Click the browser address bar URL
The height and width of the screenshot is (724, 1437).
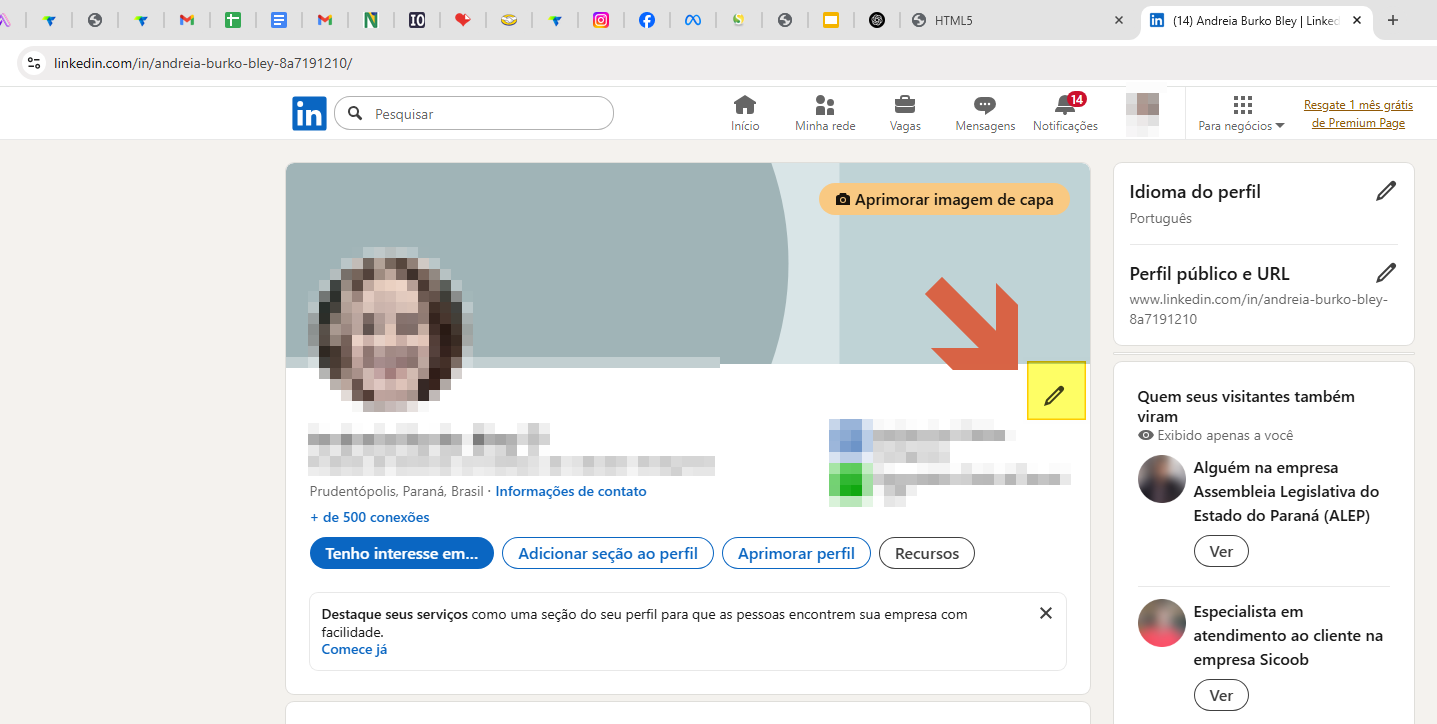(203, 63)
